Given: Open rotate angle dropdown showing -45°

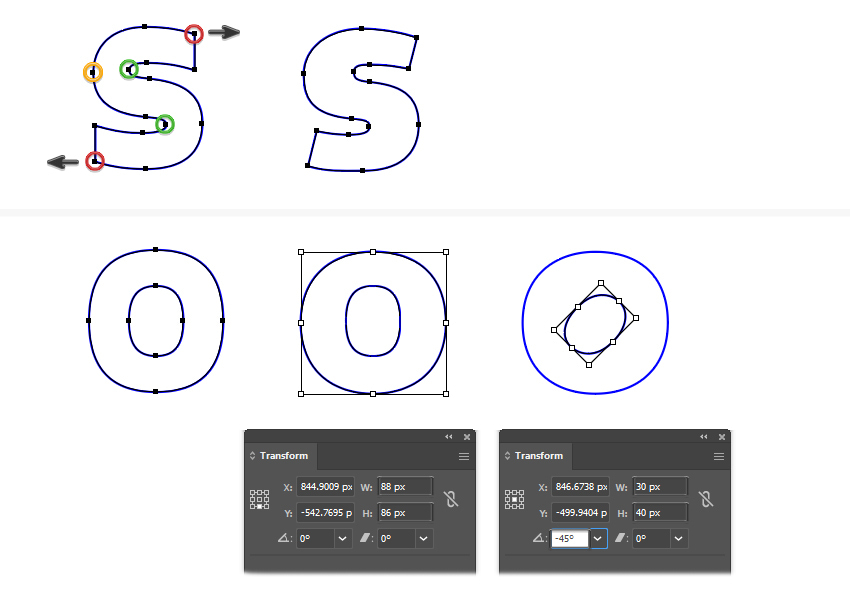Looking at the screenshot, I should pos(598,539).
